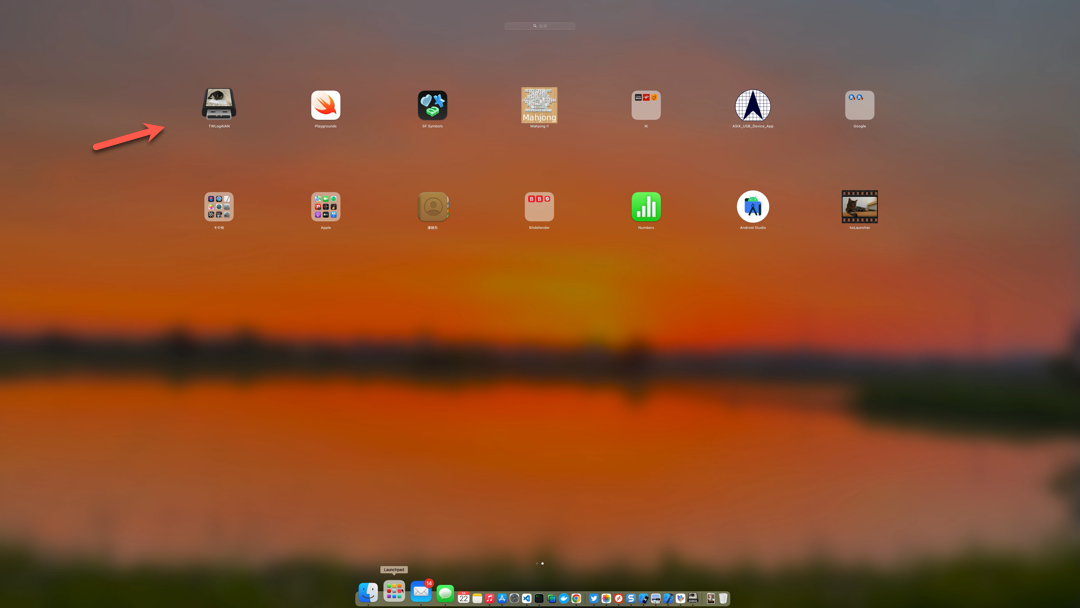Open the folder left of ASIX_USB_Device_App

pos(646,105)
